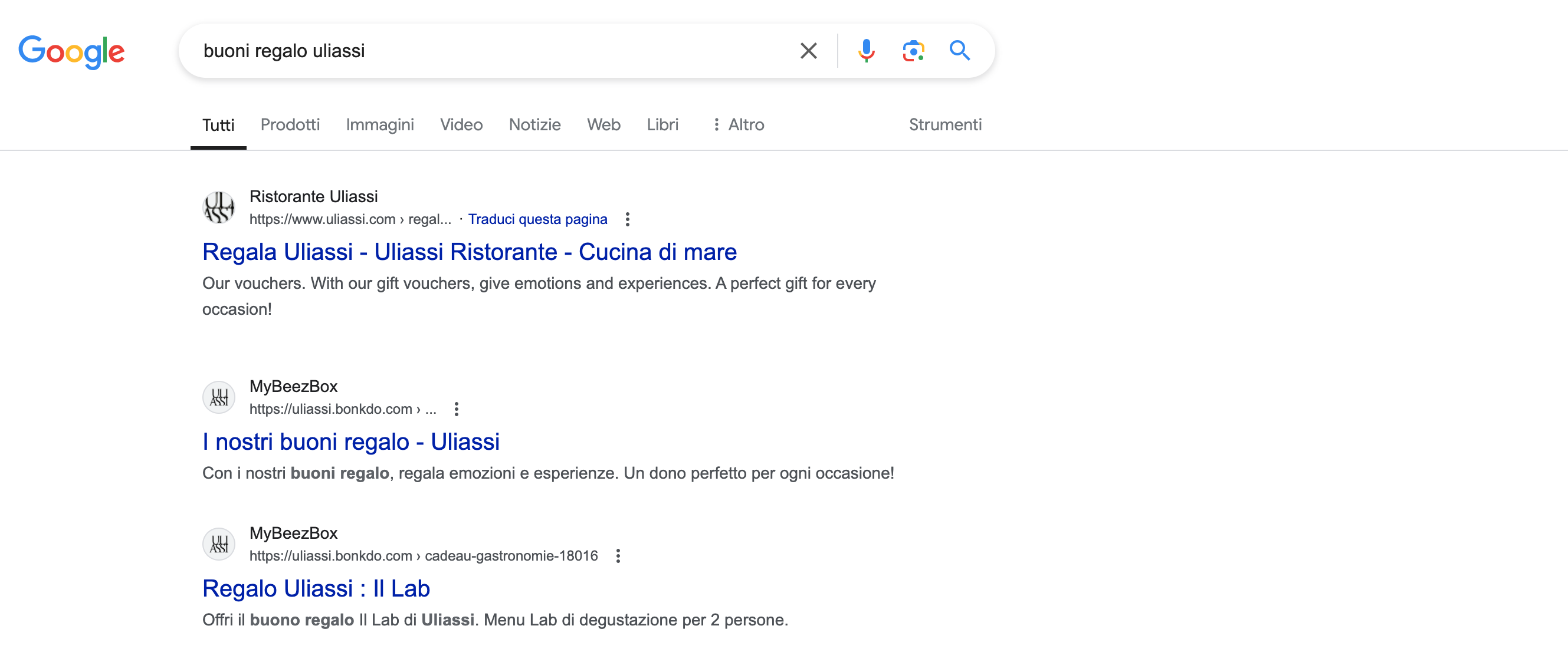Open 'Regalo Uliassi : Il Lab' link
Image resolution: width=1568 pixels, height=662 pixels.
coord(316,588)
